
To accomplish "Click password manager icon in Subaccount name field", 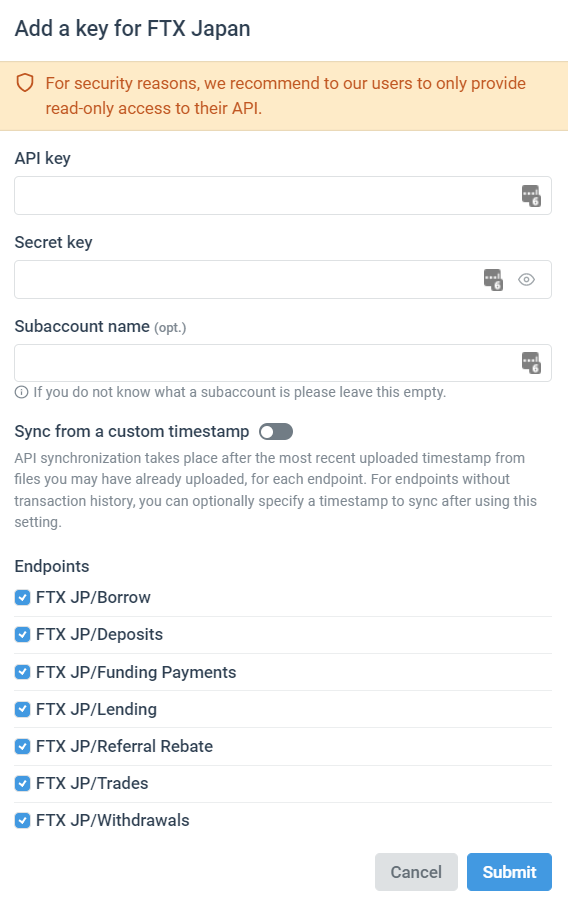I will [x=531, y=363].
